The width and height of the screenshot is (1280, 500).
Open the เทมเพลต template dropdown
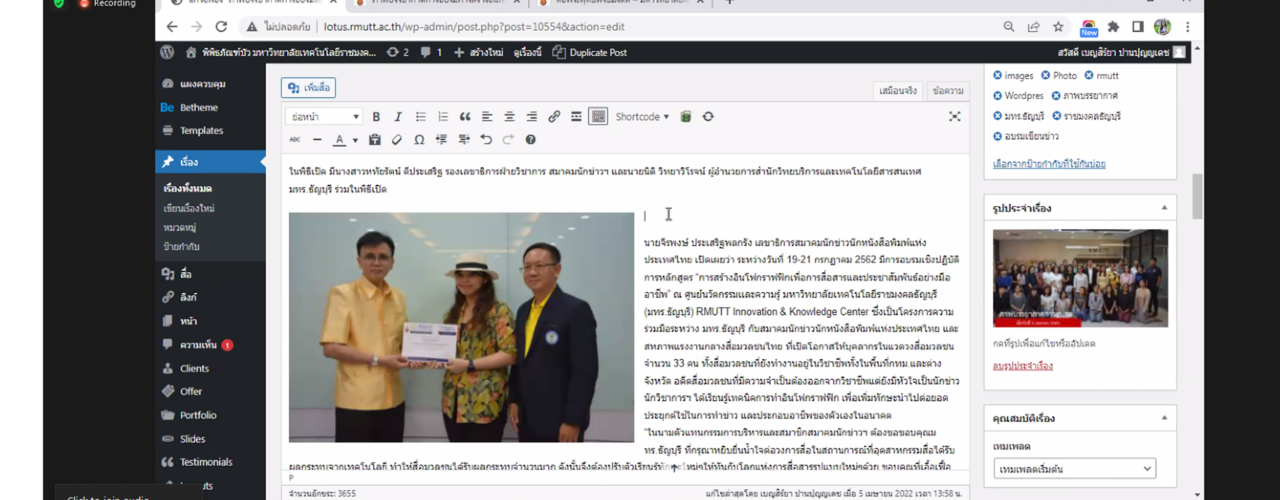(x=1075, y=468)
